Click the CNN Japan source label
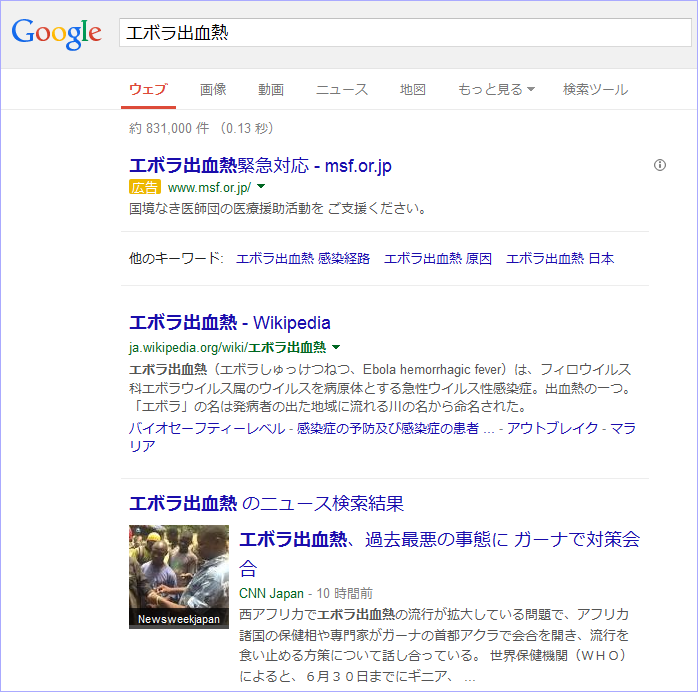The height and width of the screenshot is (692, 698). [271, 593]
